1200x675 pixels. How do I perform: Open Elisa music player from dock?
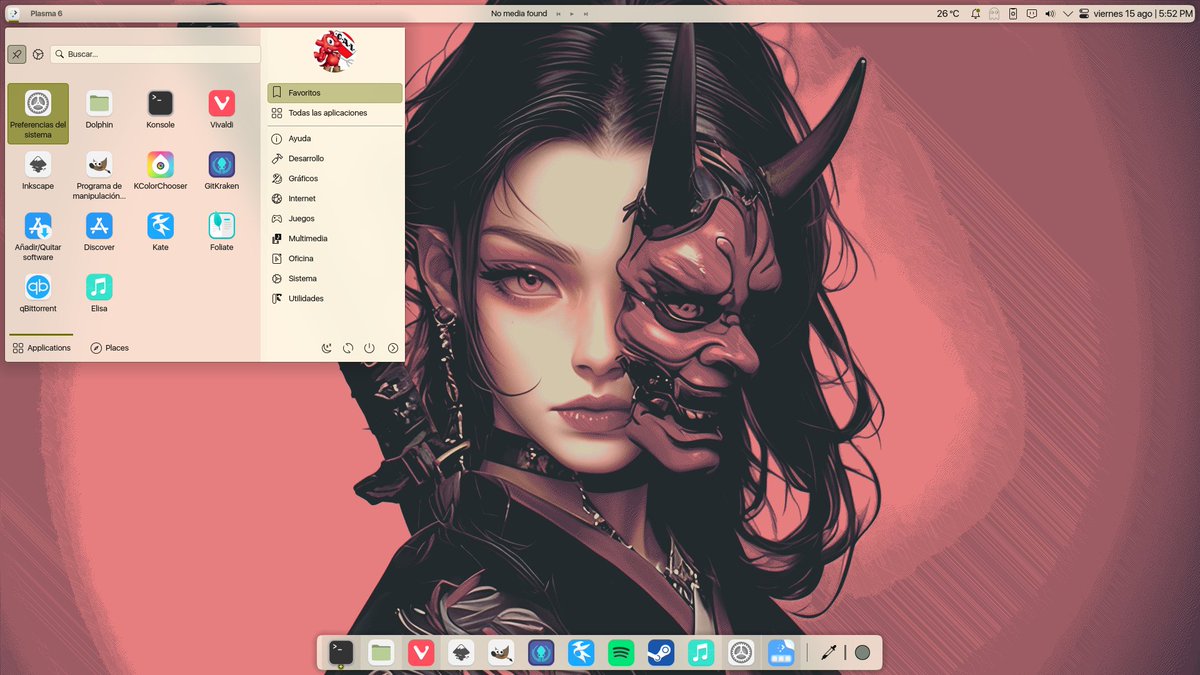point(701,653)
